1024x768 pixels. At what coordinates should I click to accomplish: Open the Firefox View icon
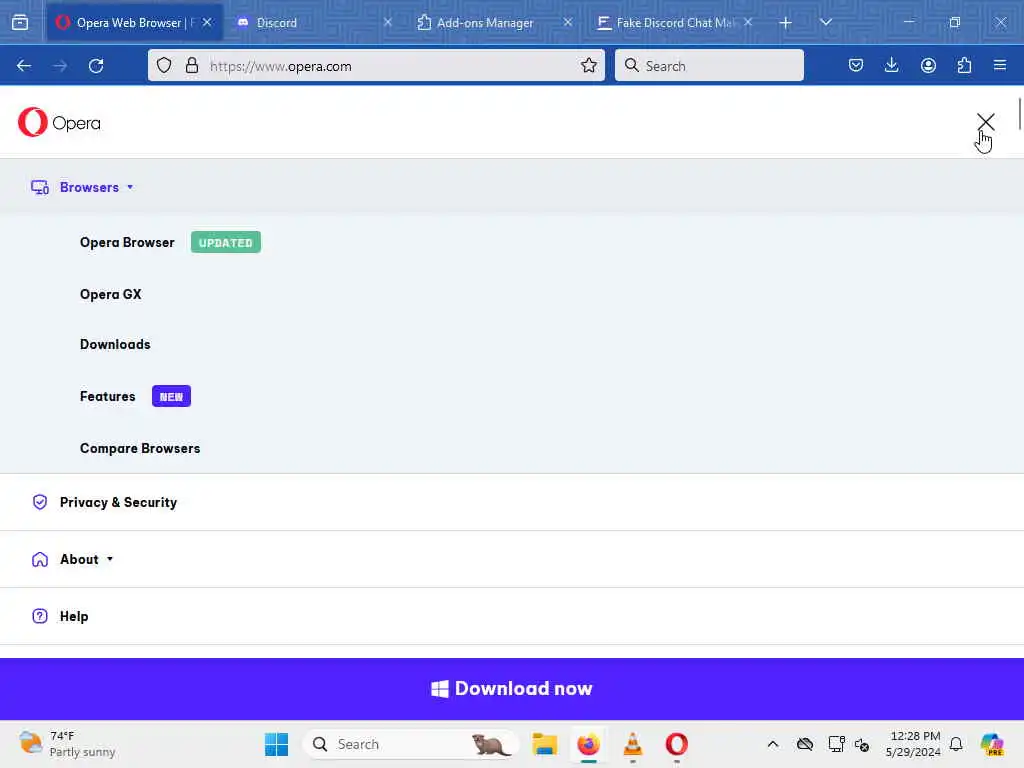[20, 22]
